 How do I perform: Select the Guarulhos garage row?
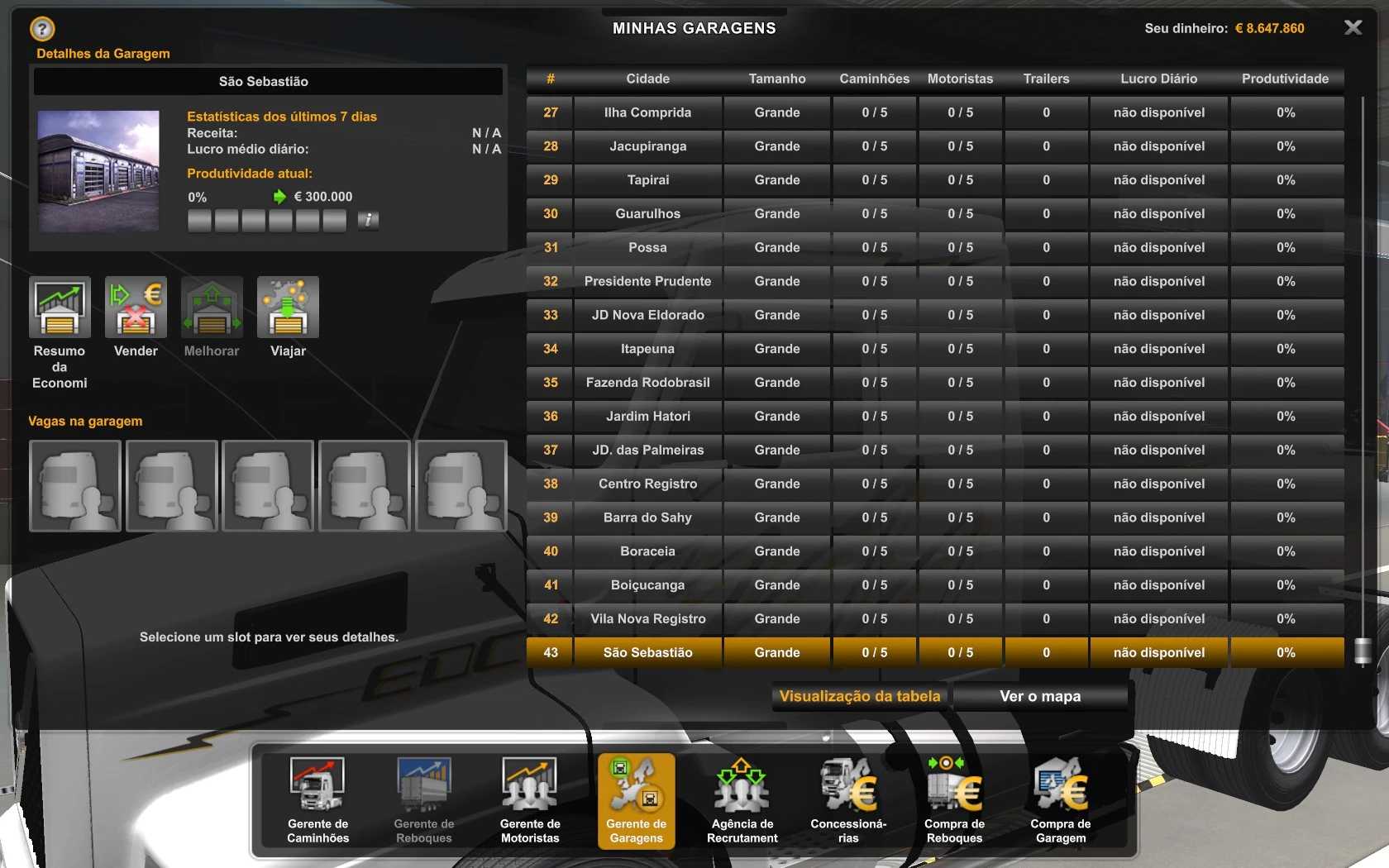point(647,214)
